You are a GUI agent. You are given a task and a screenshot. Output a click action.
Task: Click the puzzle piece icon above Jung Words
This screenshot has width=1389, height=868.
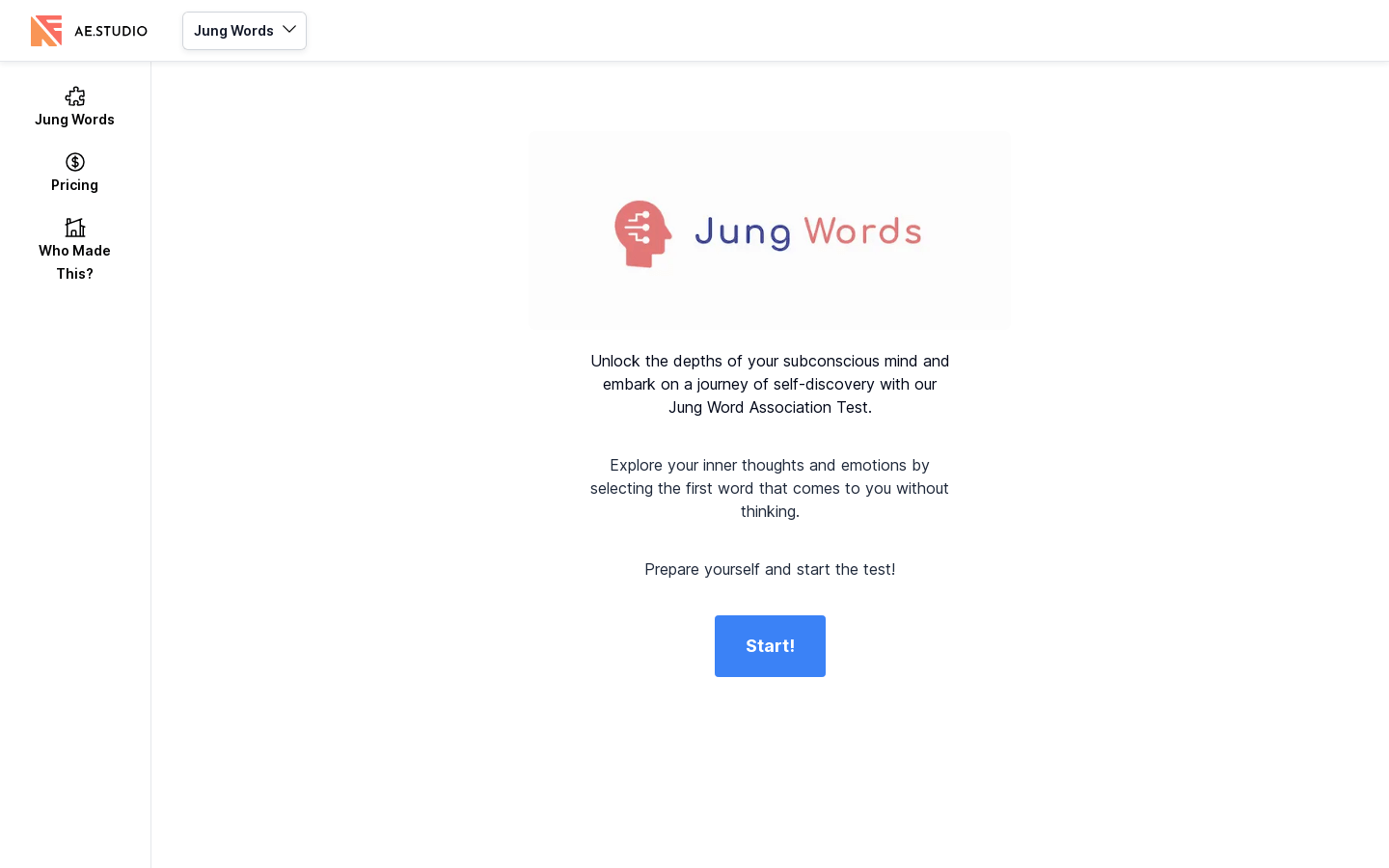pyautogui.click(x=74, y=96)
